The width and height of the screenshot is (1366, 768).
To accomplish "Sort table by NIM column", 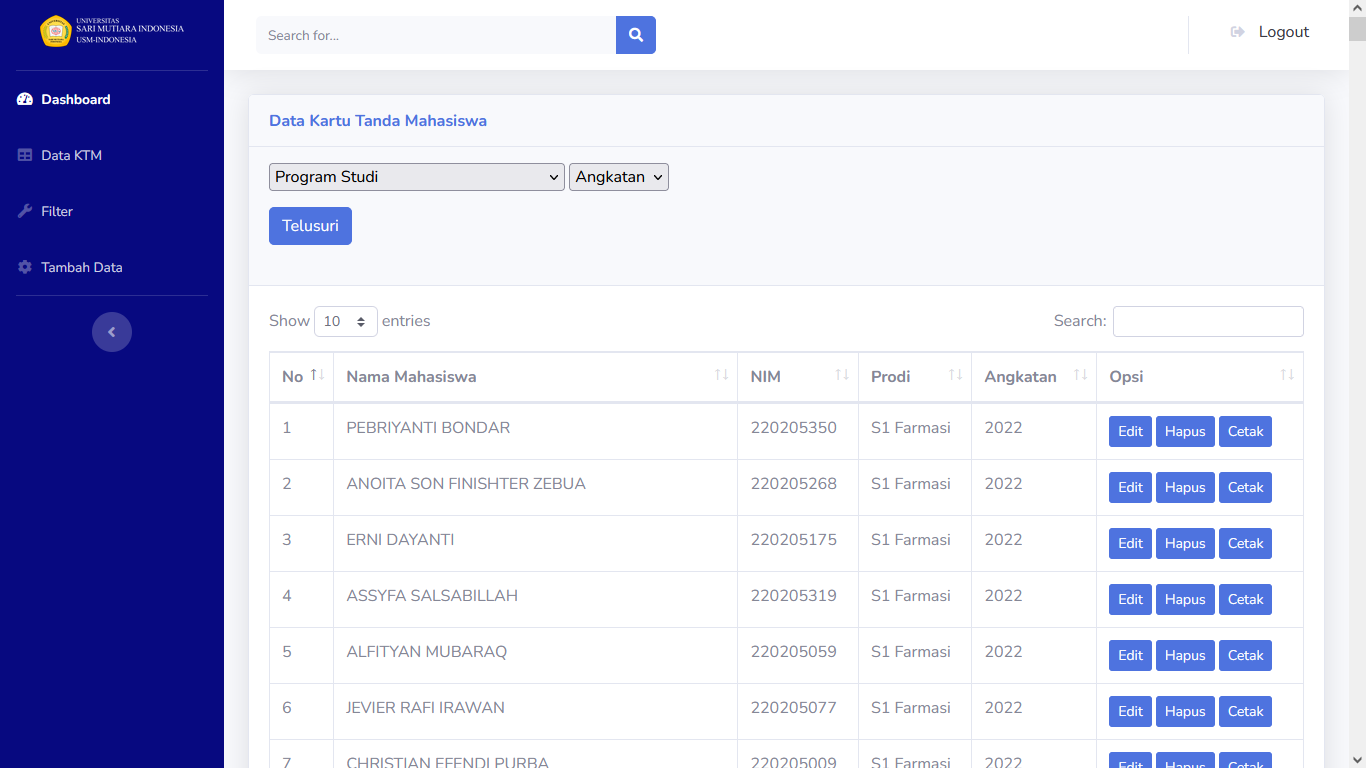I will pos(797,377).
